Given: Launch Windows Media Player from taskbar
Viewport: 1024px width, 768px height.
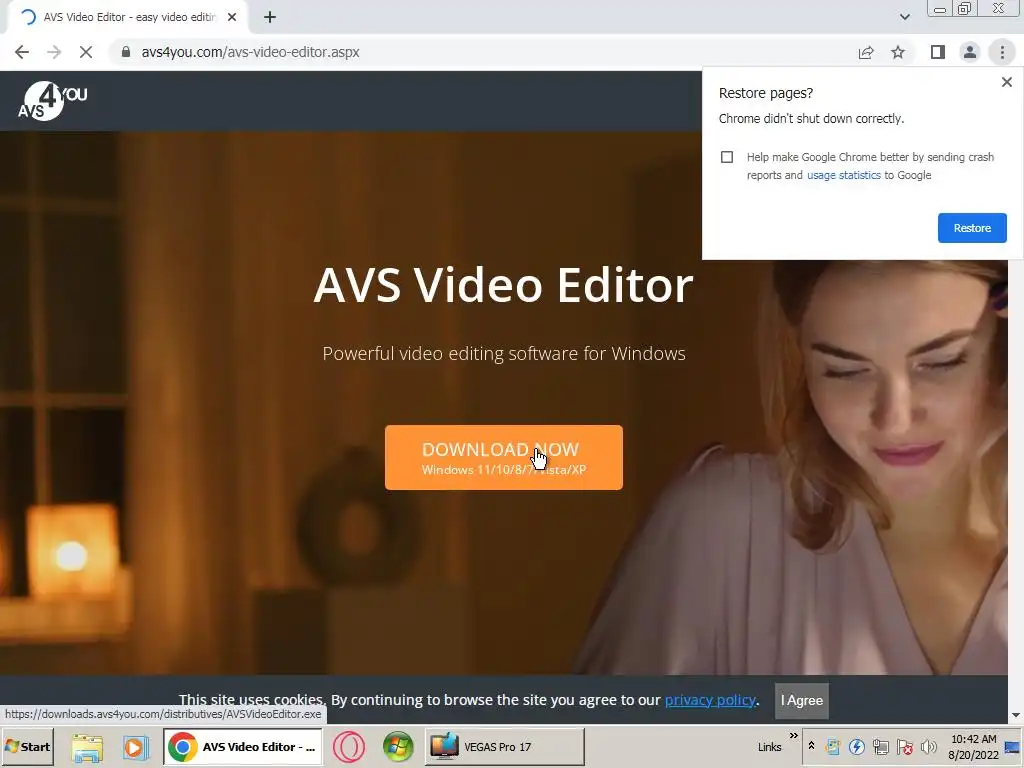Looking at the screenshot, I should pyautogui.click(x=135, y=746).
